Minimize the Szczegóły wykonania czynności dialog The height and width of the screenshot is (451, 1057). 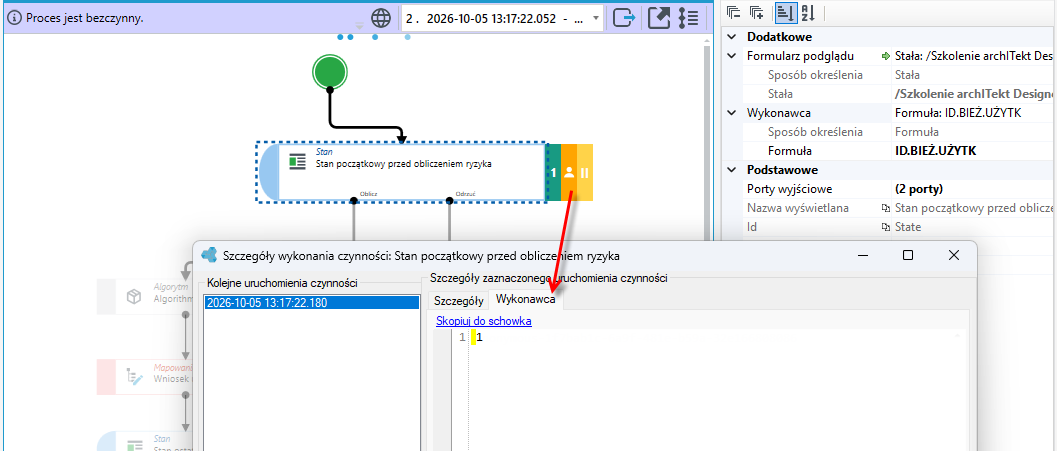[x=863, y=255]
